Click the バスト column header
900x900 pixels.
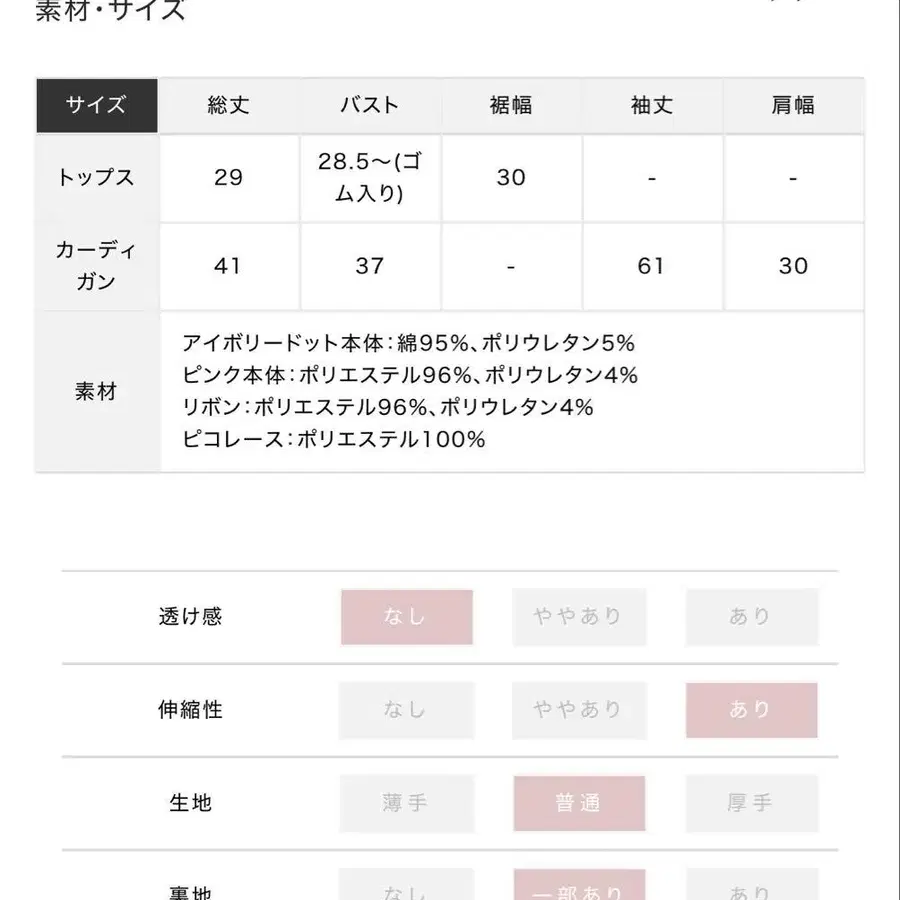point(370,105)
